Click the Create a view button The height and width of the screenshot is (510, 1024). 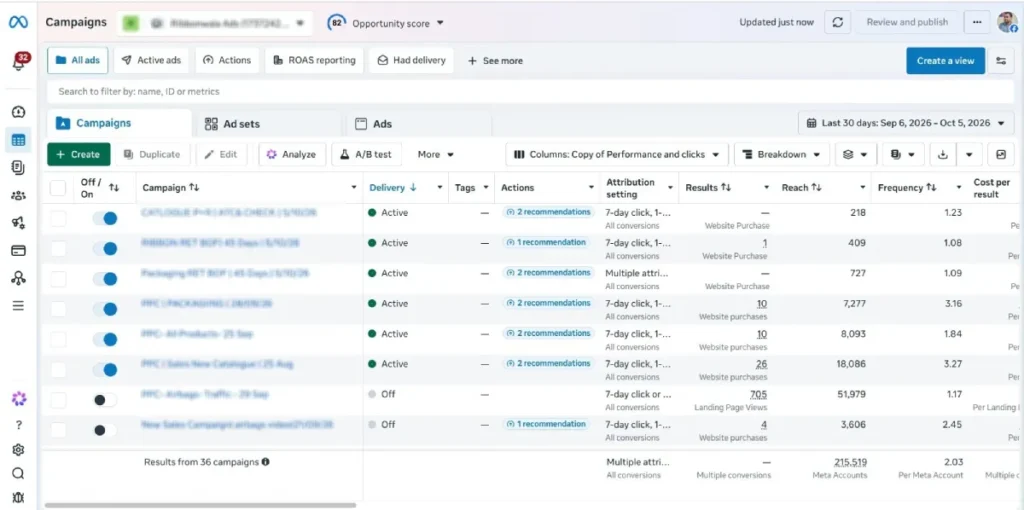coord(945,61)
